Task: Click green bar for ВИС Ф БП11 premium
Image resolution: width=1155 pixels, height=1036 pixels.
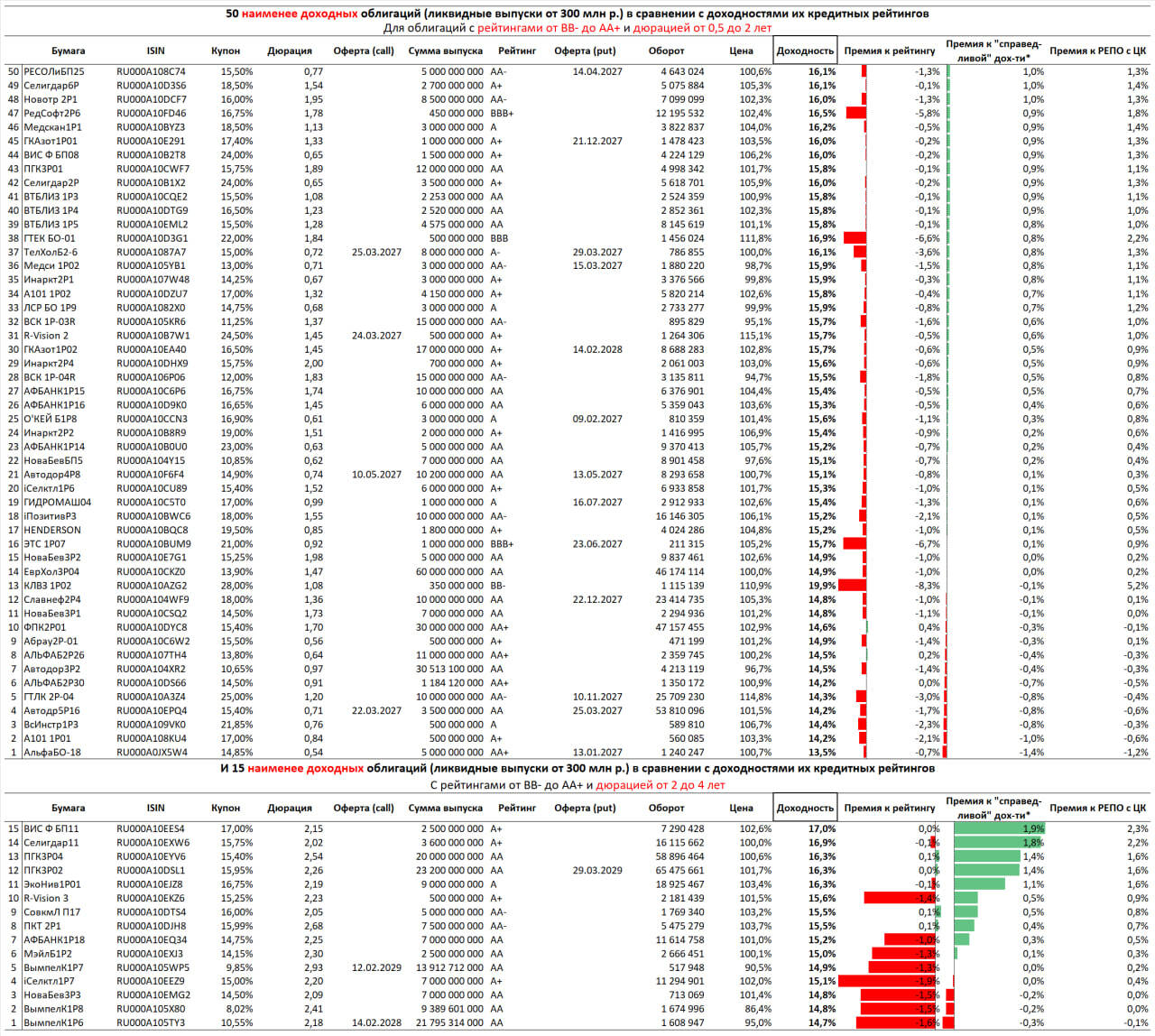Action: coord(999,828)
